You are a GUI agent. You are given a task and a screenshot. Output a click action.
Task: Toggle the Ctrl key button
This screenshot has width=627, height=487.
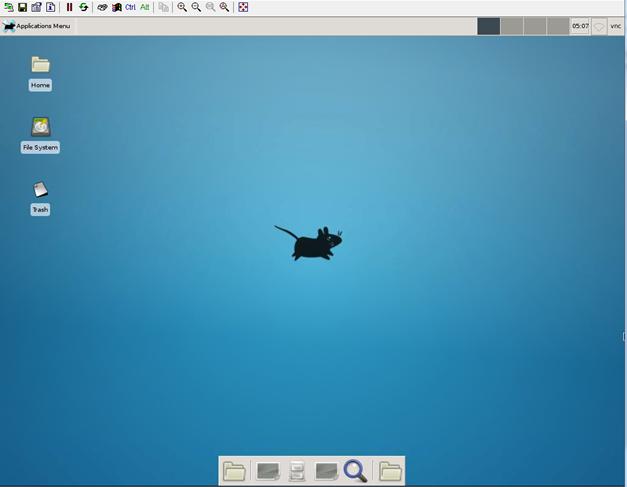[x=130, y=7]
